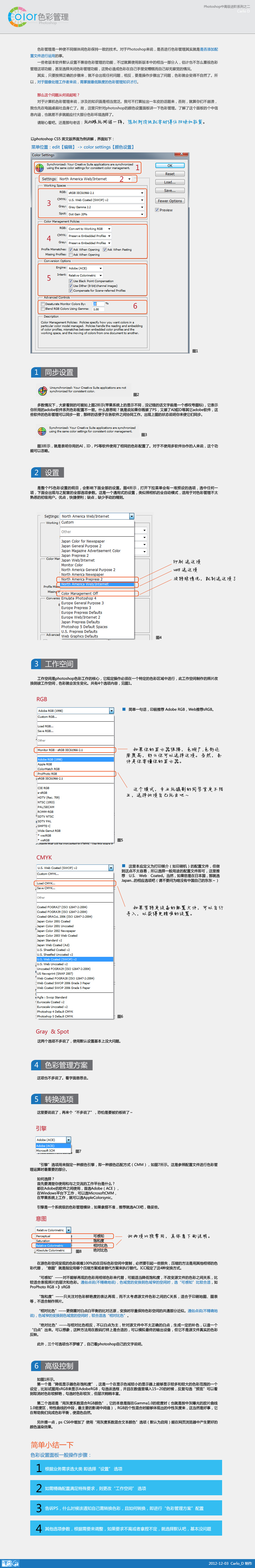Click the Save... button in Color Settings
This screenshot has height=1568, width=255.
169,191
